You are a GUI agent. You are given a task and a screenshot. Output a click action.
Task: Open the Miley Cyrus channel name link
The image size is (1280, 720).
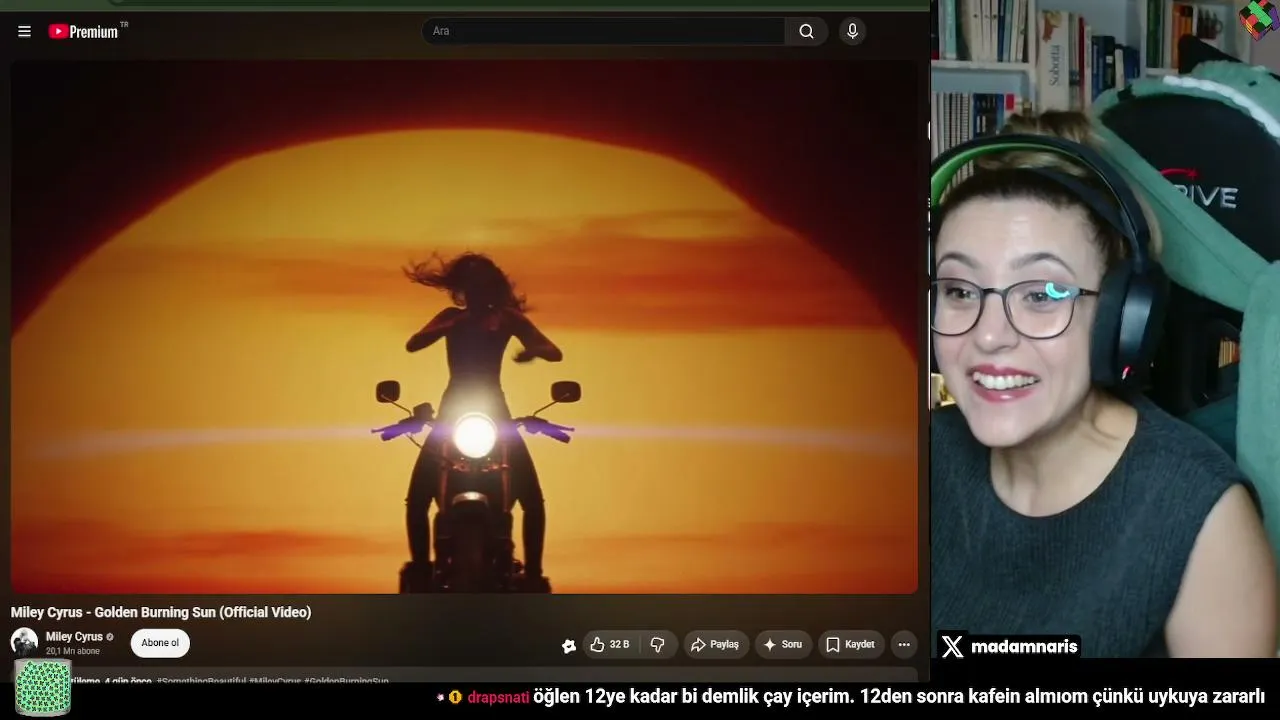pos(74,637)
